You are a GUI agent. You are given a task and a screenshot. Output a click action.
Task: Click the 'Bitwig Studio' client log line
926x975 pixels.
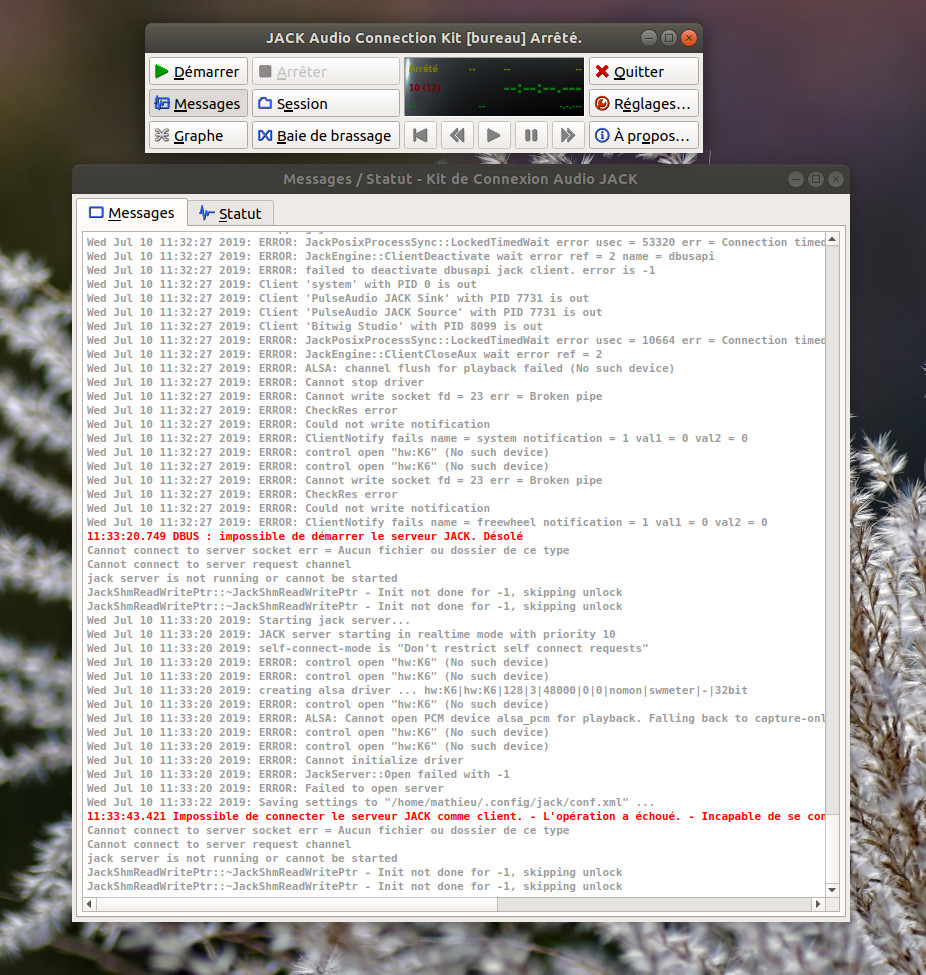[315, 326]
